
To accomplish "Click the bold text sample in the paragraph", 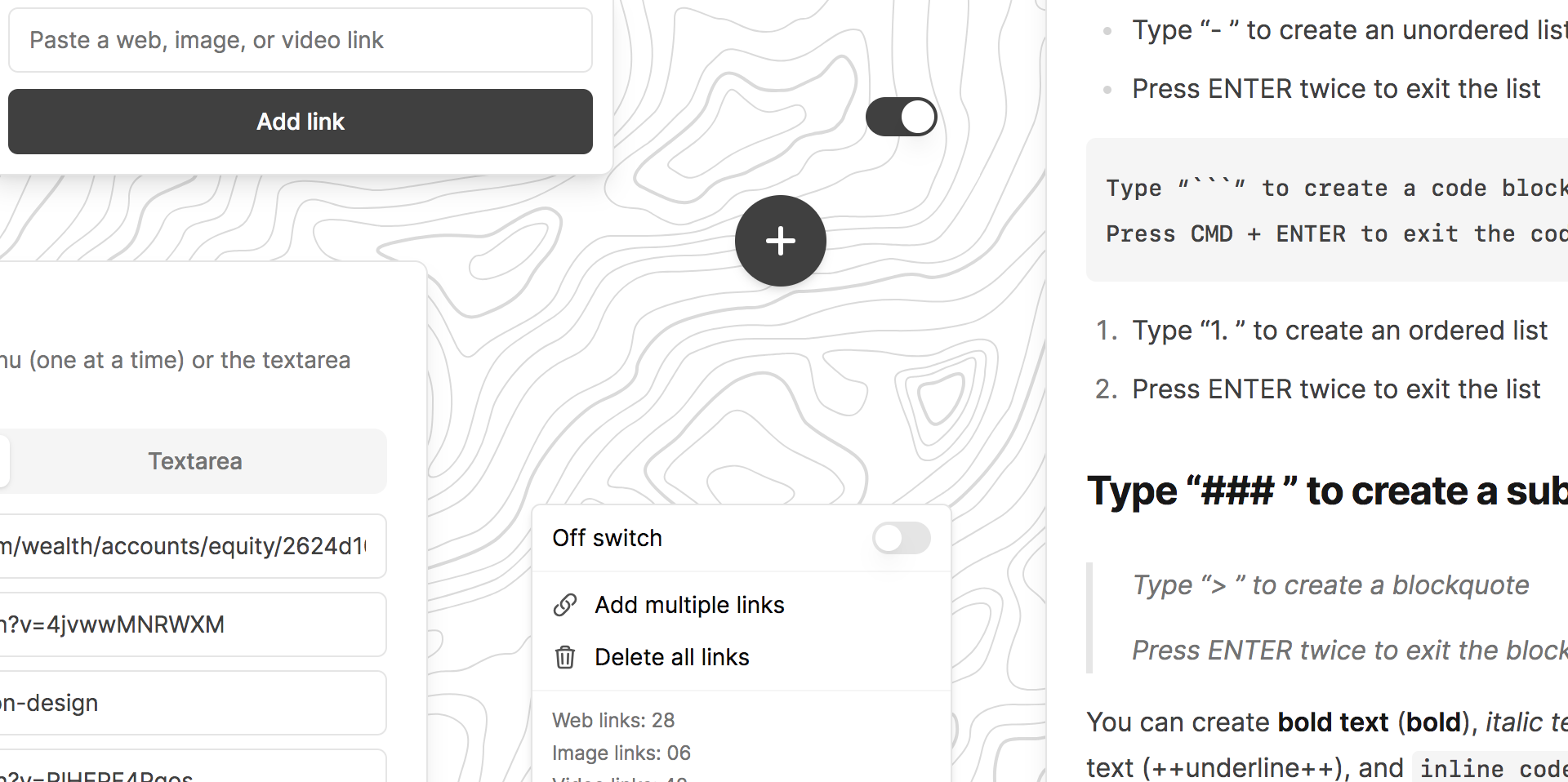I will [1333, 722].
